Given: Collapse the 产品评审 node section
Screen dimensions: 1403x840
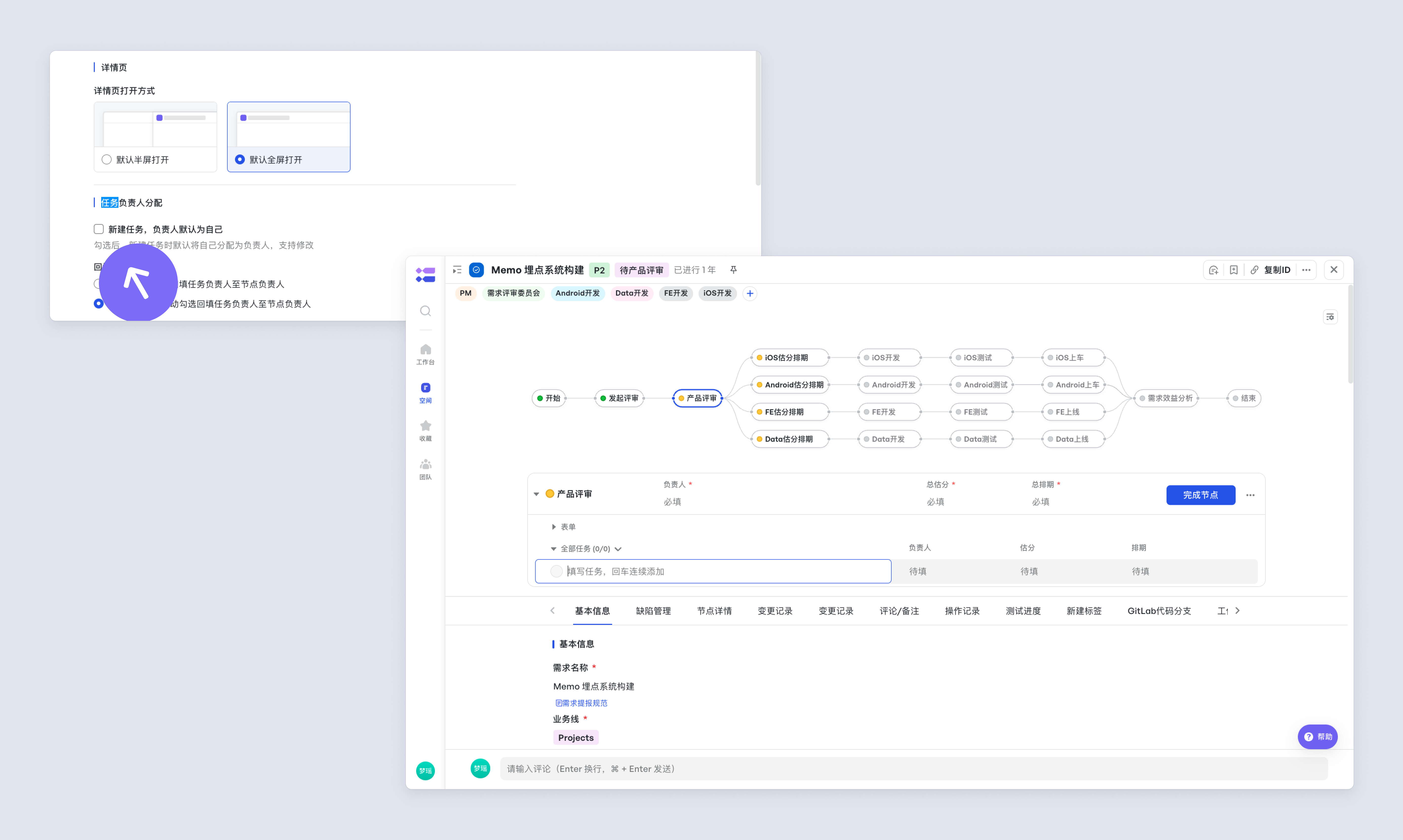Looking at the screenshot, I should 536,494.
